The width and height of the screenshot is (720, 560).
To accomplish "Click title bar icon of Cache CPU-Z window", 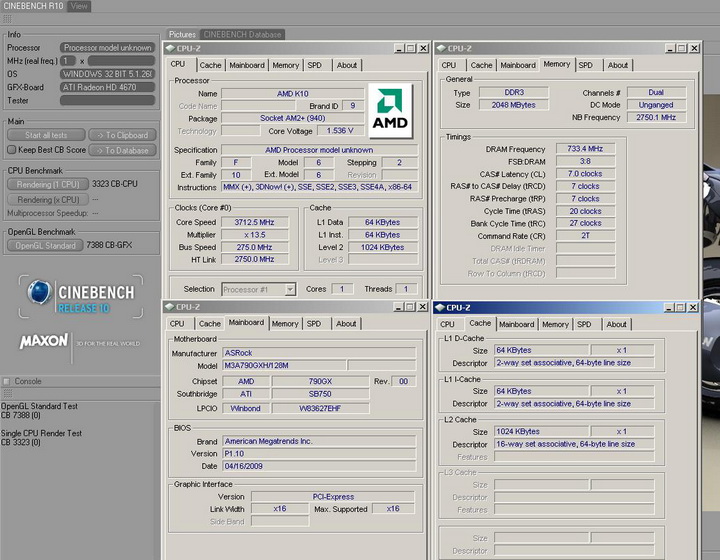I will point(441,307).
